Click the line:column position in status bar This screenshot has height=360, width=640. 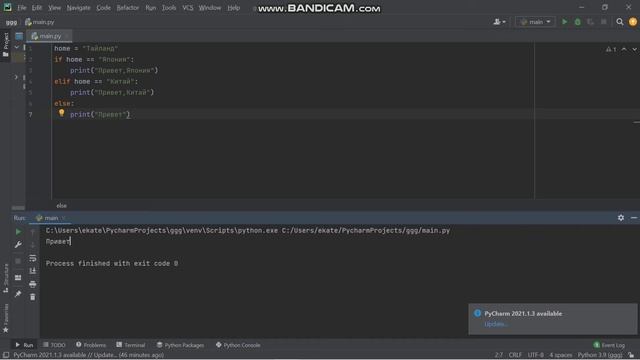499,355
